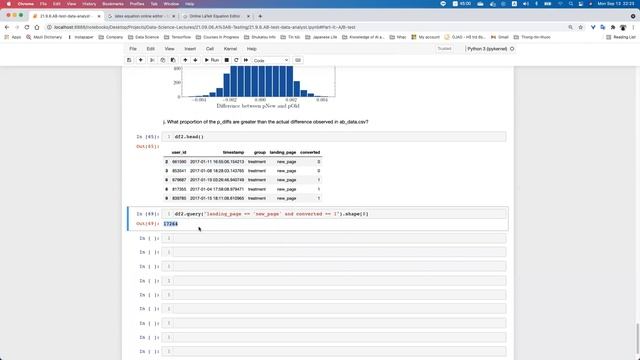Open the My account bookmark

click(426, 37)
